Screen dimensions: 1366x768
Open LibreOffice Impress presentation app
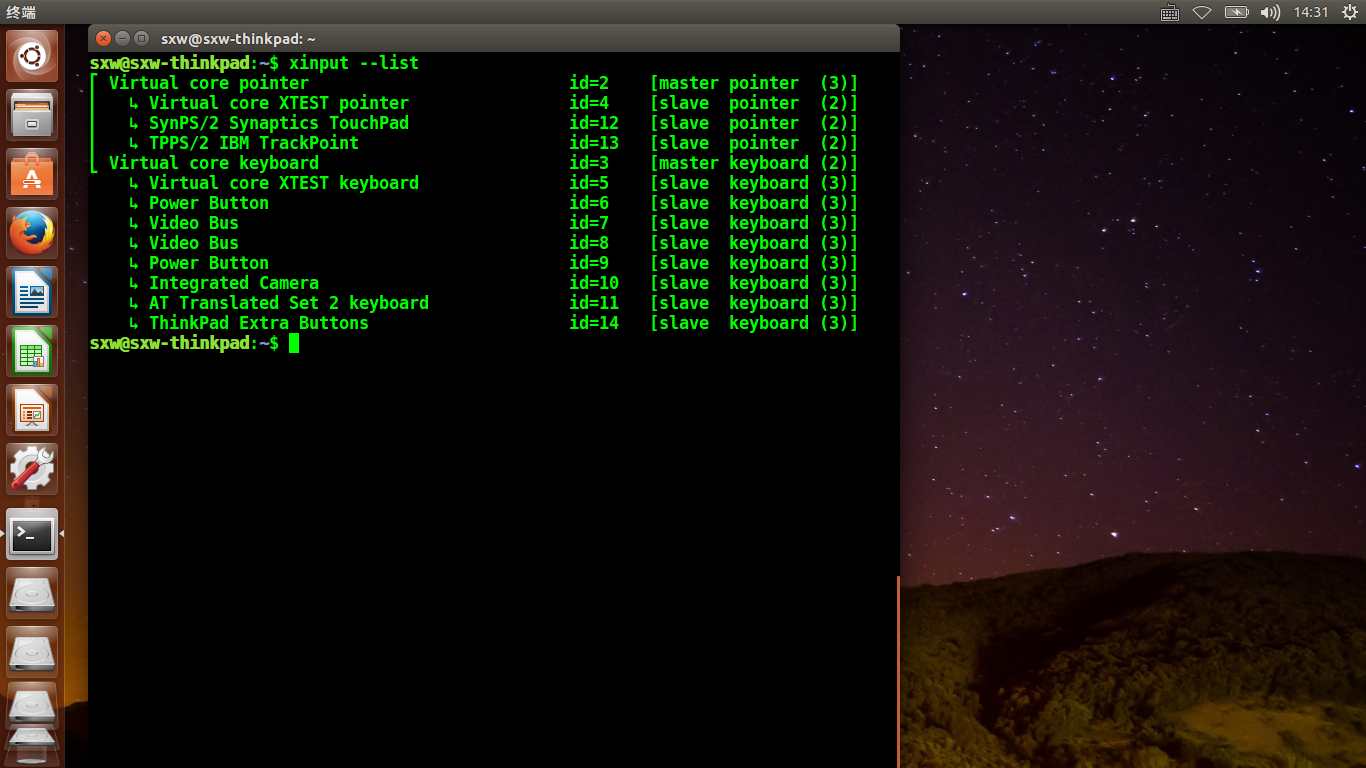[32, 410]
